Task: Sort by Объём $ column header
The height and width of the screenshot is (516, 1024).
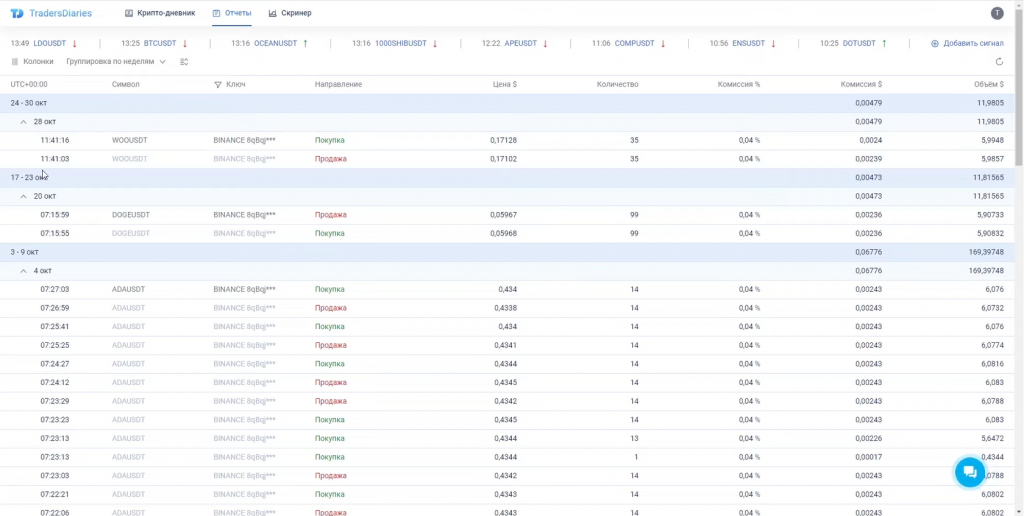Action: tap(988, 84)
